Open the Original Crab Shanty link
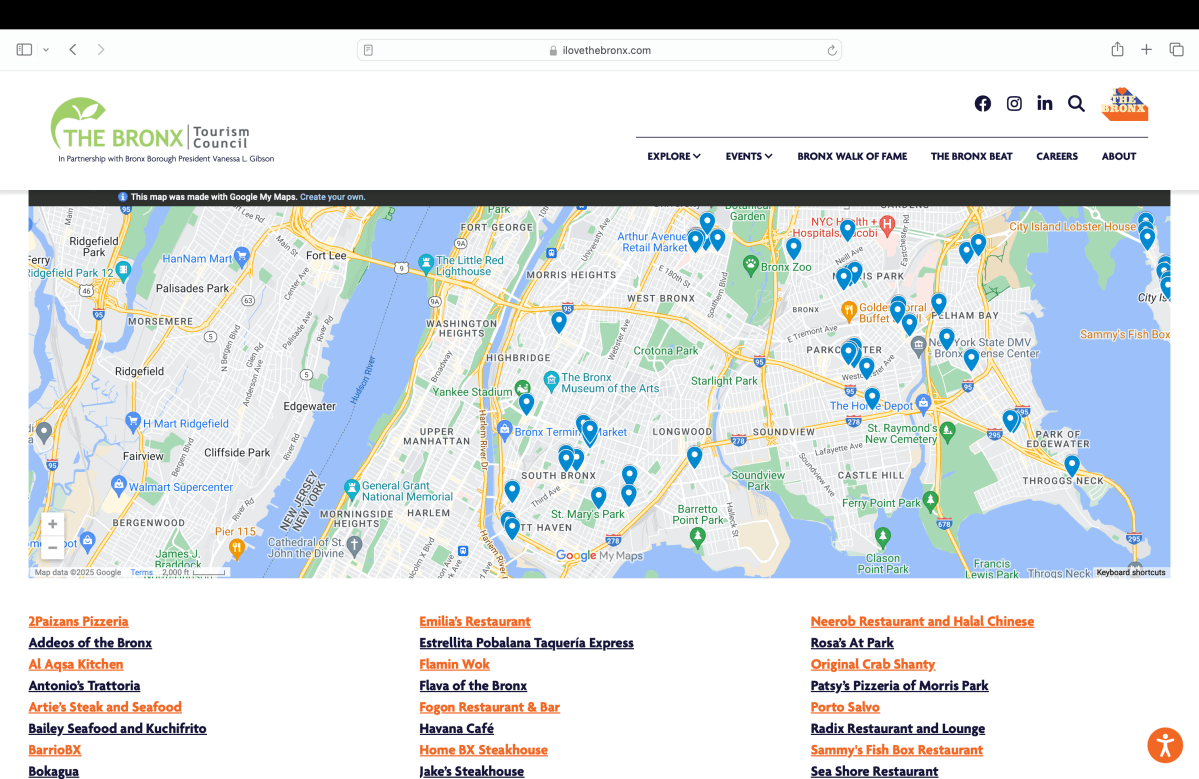This screenshot has width=1199, height=779. [x=872, y=664]
